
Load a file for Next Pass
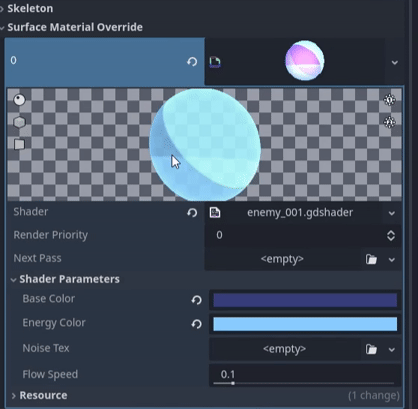[x=371, y=259]
